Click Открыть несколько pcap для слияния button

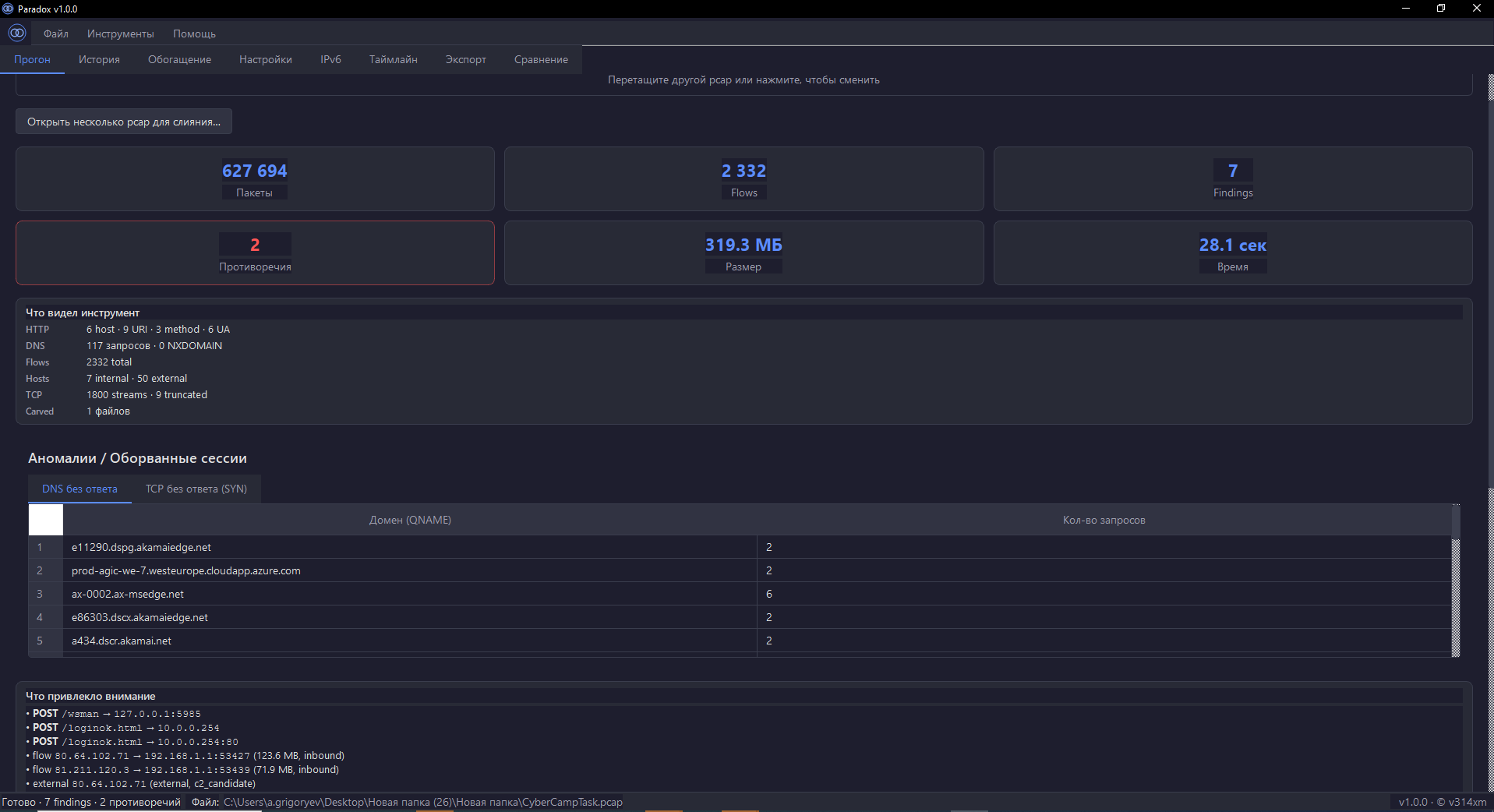[124, 122]
